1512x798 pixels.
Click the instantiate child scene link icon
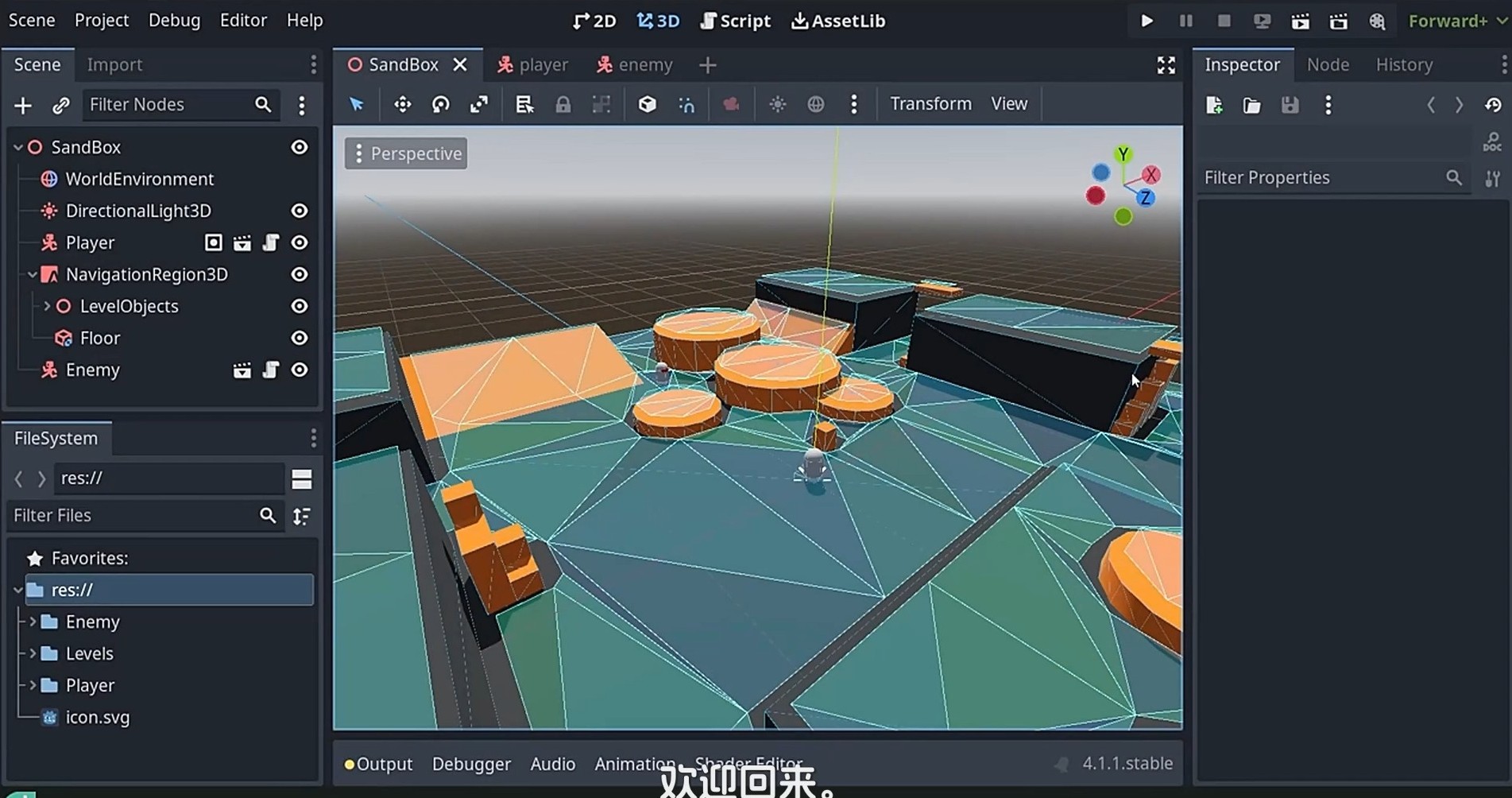tap(60, 105)
